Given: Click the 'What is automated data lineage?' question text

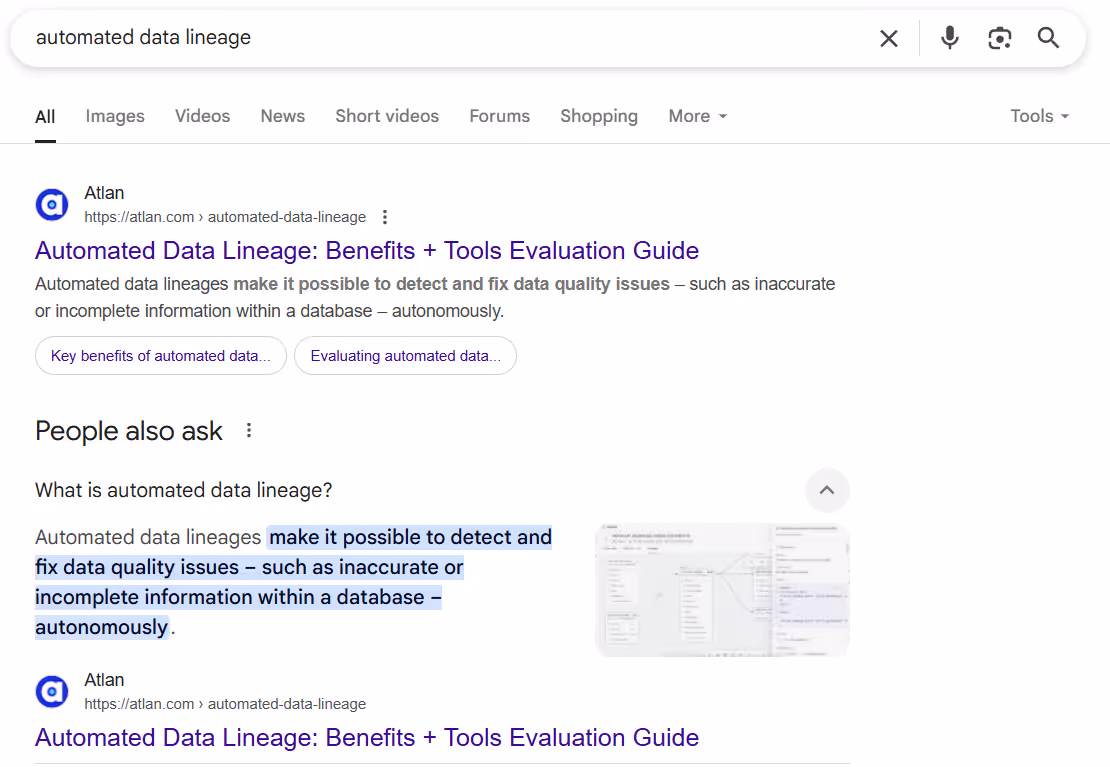Looking at the screenshot, I should 183,490.
